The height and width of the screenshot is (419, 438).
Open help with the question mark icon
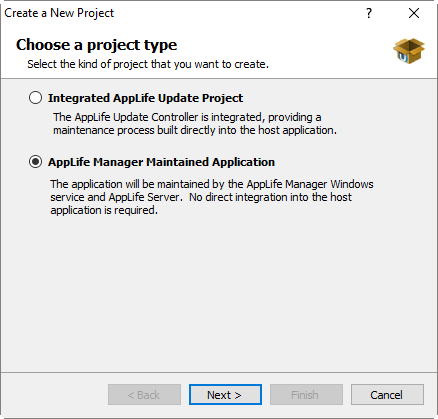coord(369,13)
